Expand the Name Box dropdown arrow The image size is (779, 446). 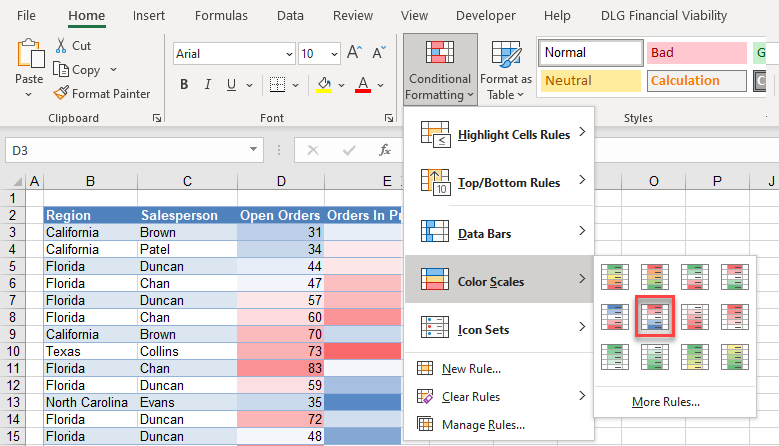255,150
